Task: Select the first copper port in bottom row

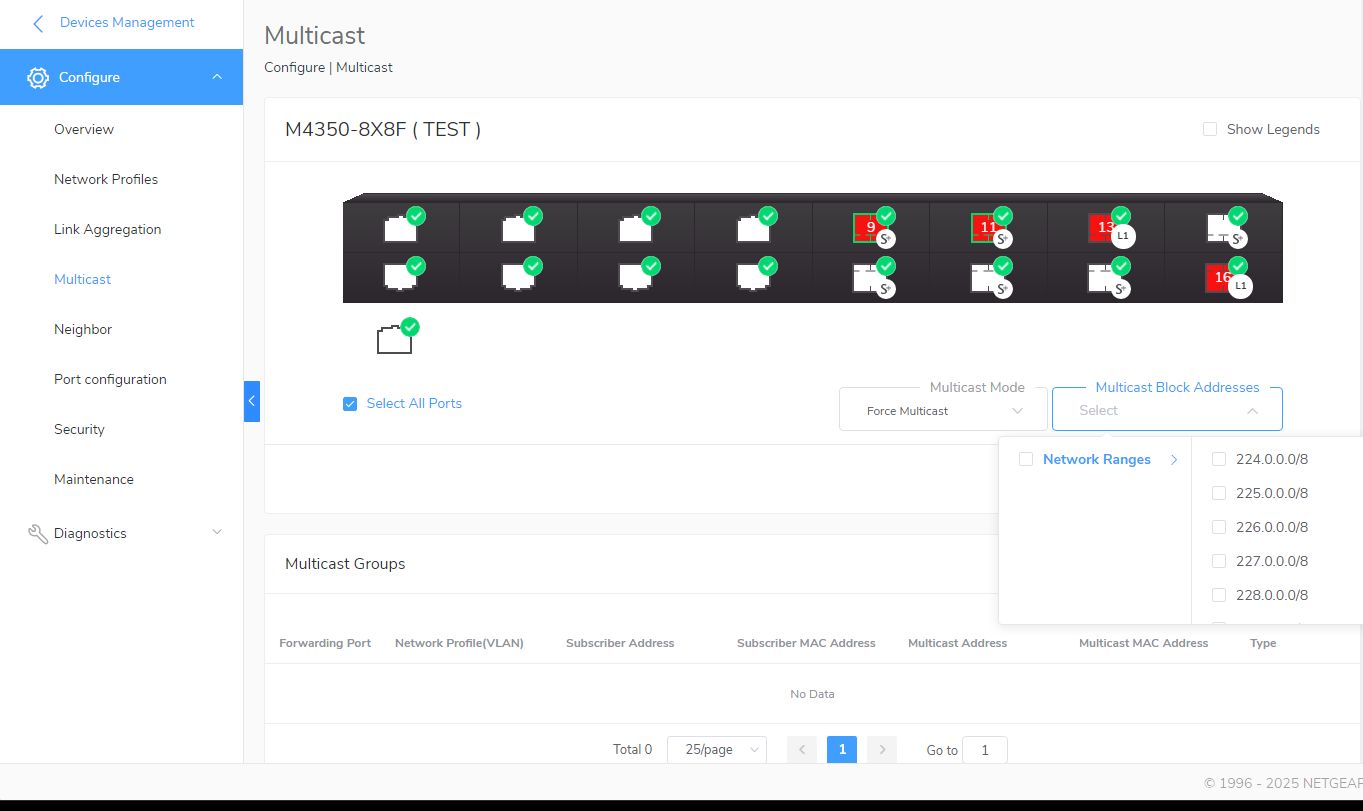Action: 400,276
